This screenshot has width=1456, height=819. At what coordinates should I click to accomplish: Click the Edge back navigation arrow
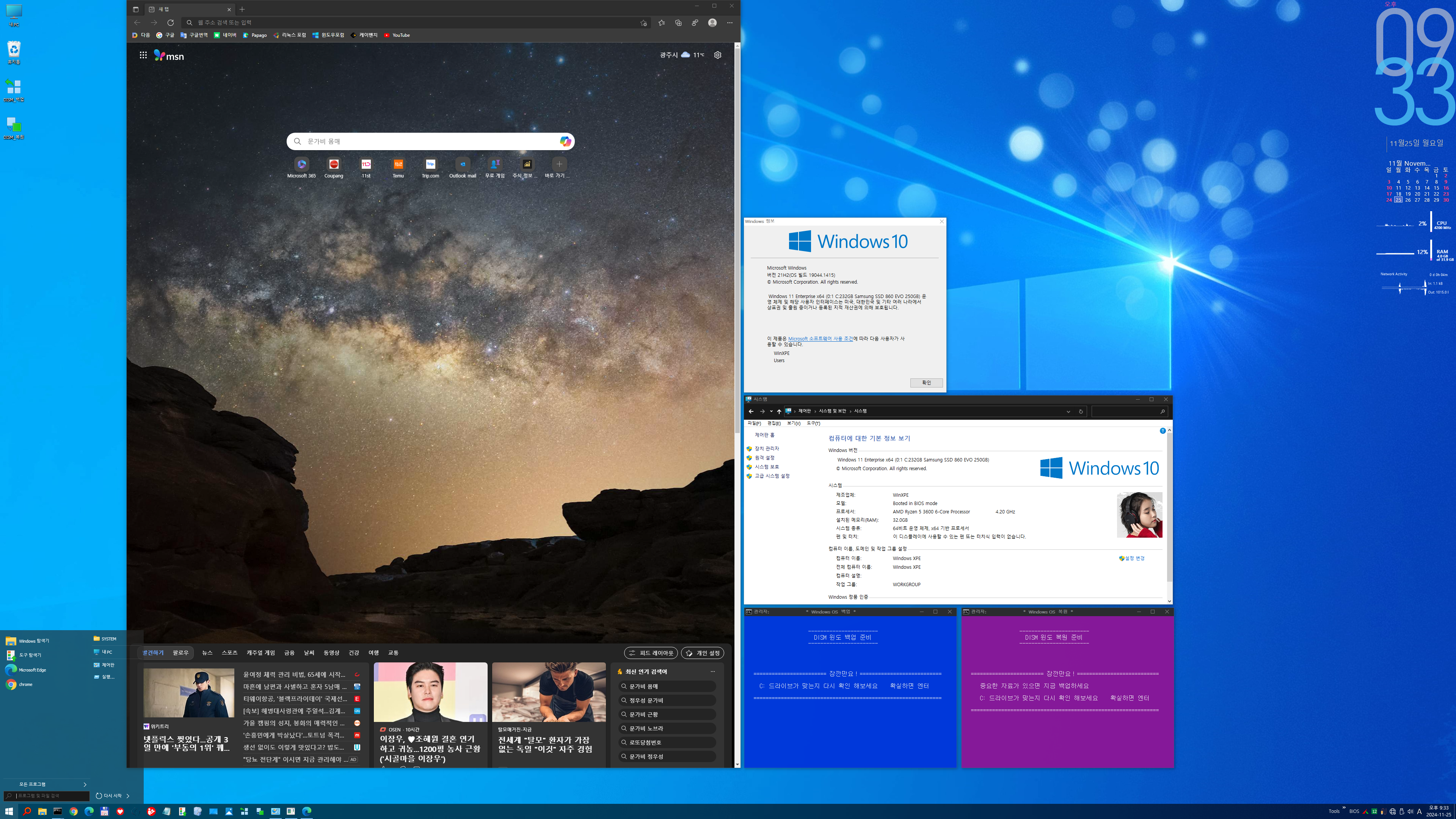click(x=137, y=23)
